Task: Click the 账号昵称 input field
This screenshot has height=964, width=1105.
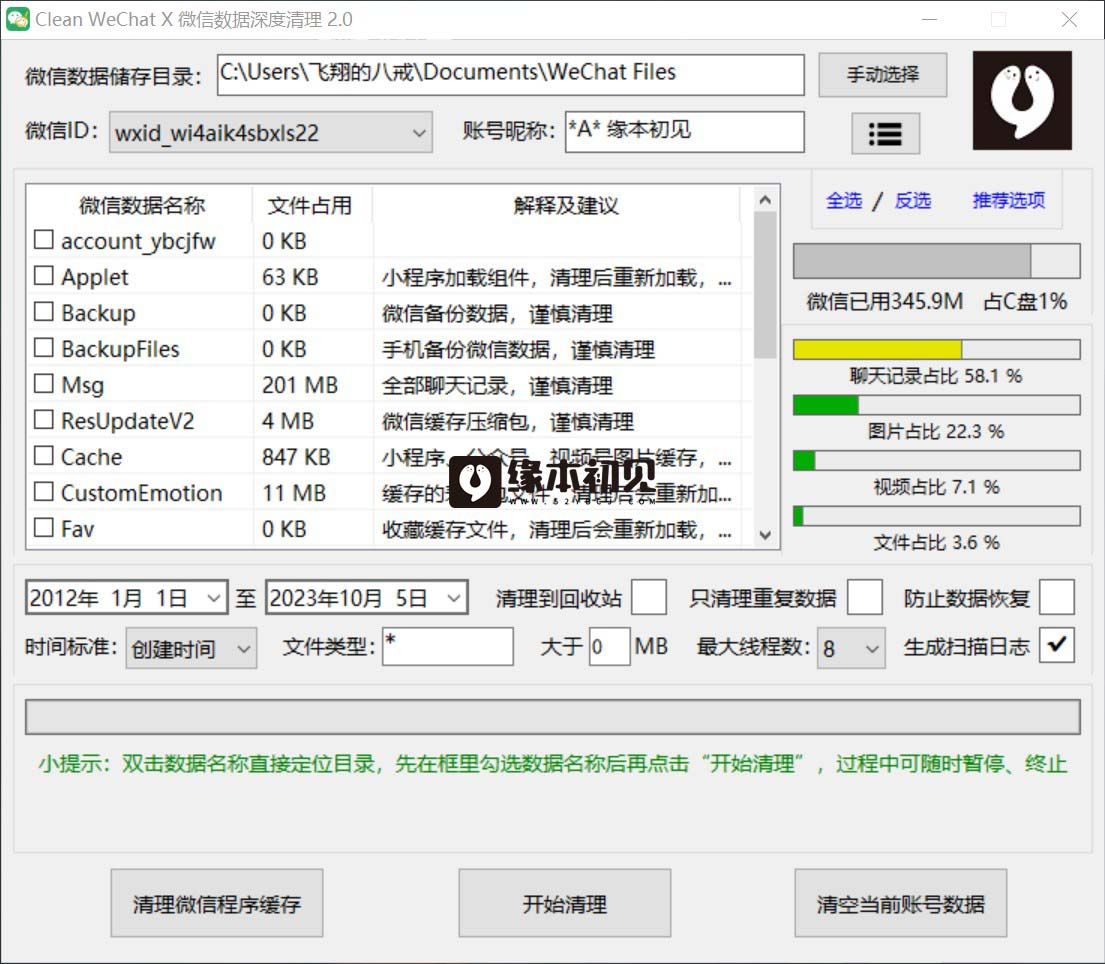Action: 684,132
